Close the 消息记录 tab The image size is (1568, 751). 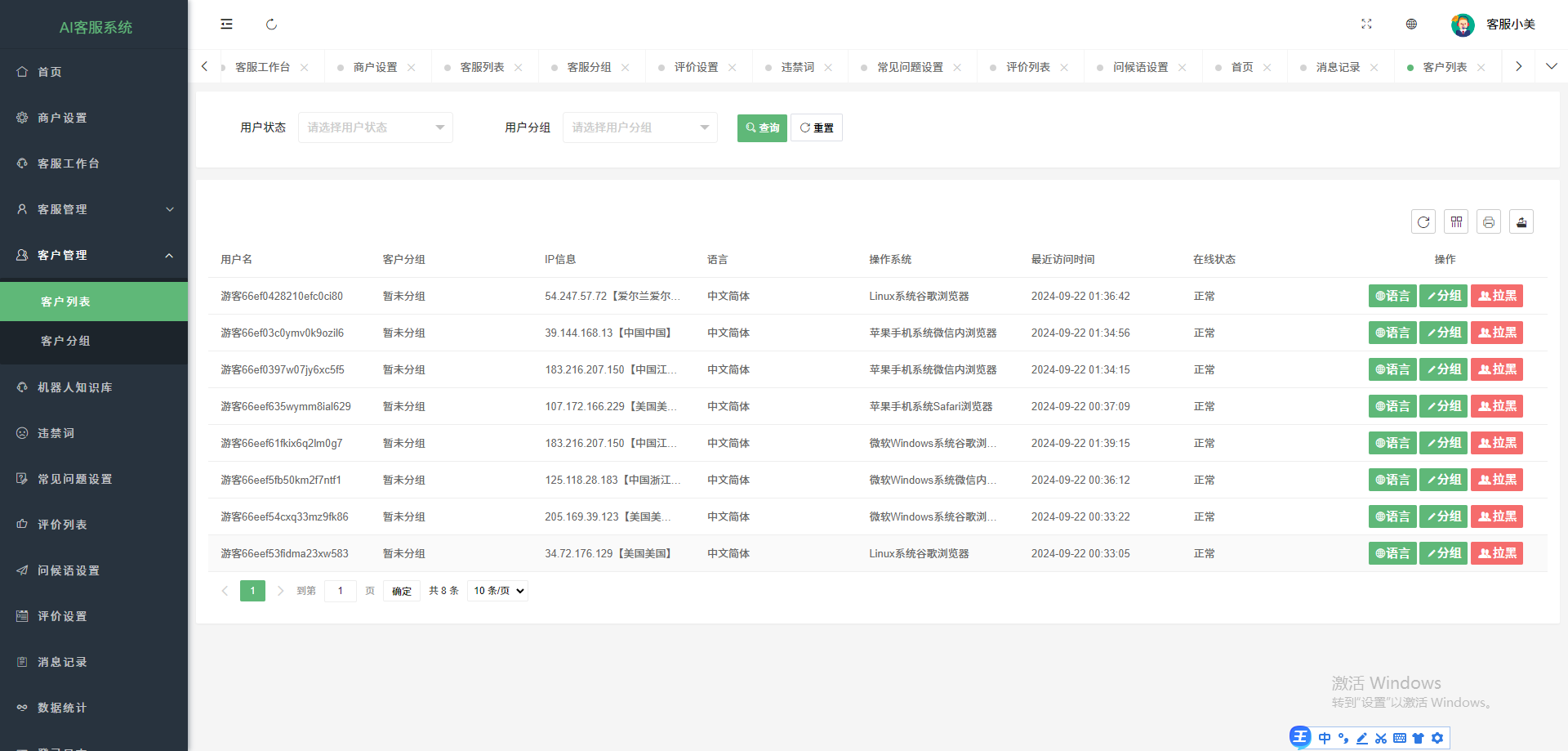point(1374,67)
